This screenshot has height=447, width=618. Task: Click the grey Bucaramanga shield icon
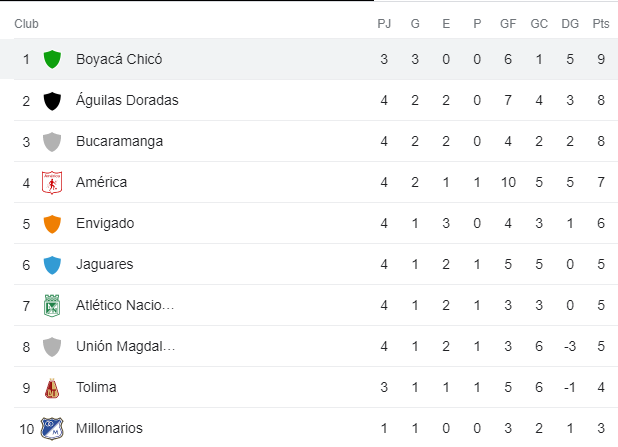(x=53, y=141)
